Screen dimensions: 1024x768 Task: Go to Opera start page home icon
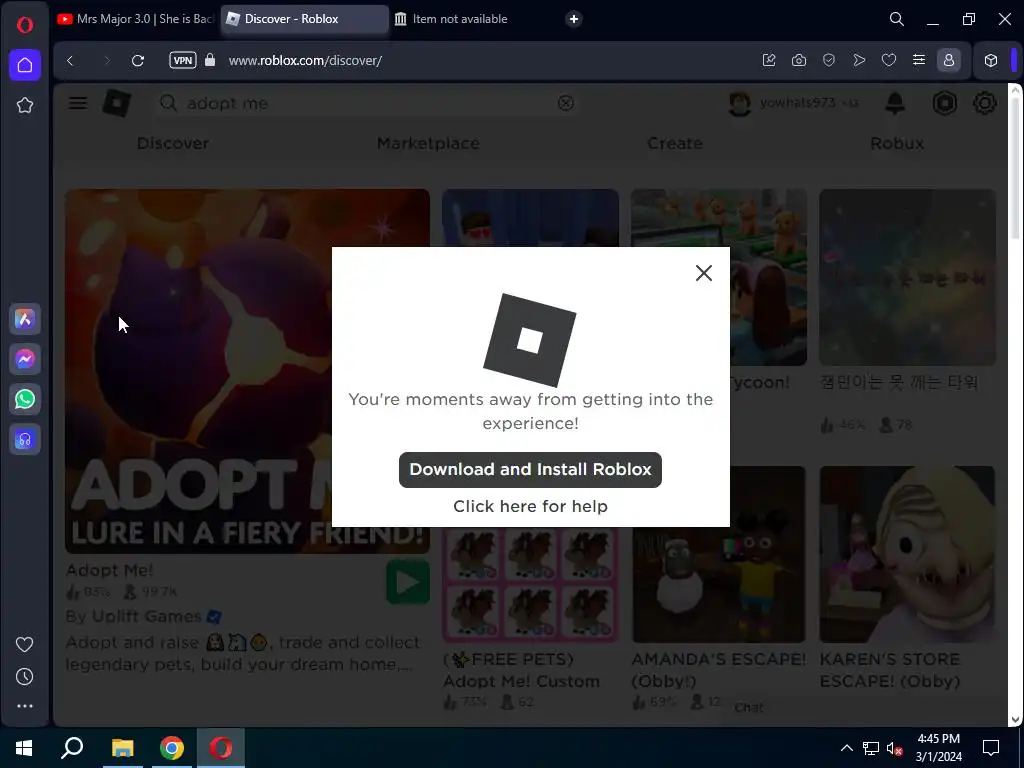point(25,65)
